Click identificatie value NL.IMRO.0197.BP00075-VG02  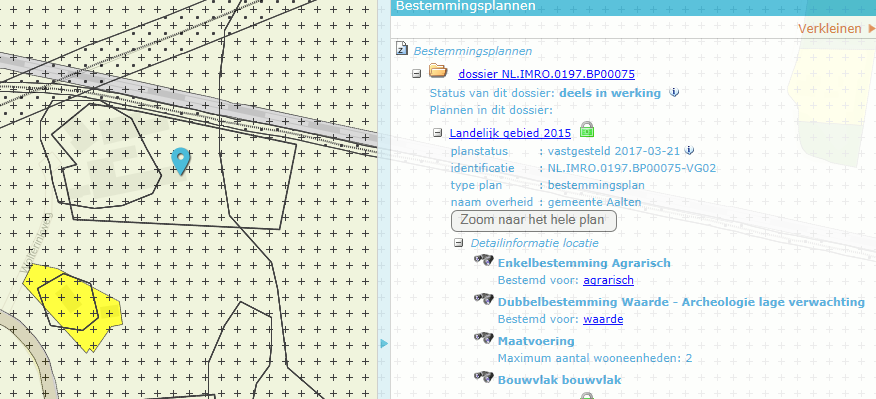(632, 168)
